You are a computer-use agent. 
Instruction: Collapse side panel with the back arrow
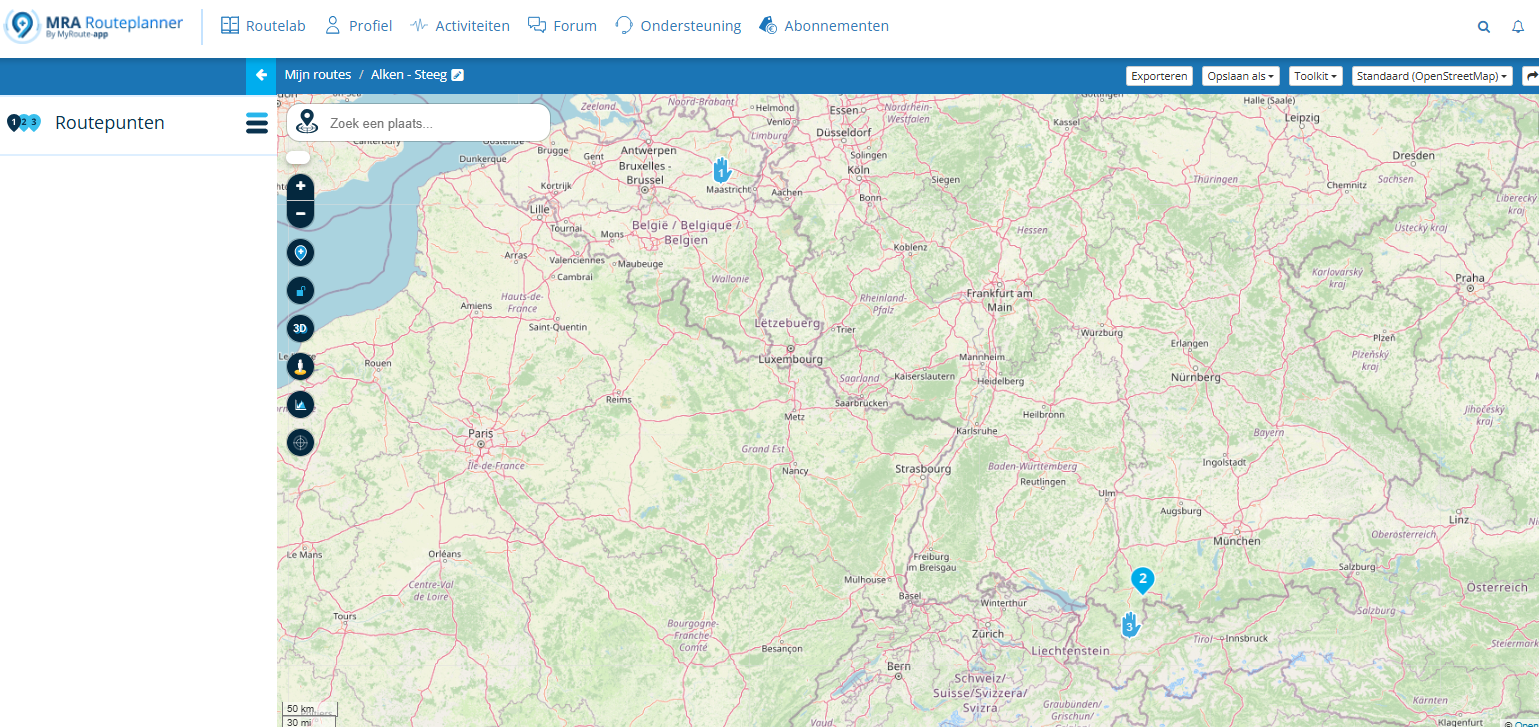click(261, 75)
